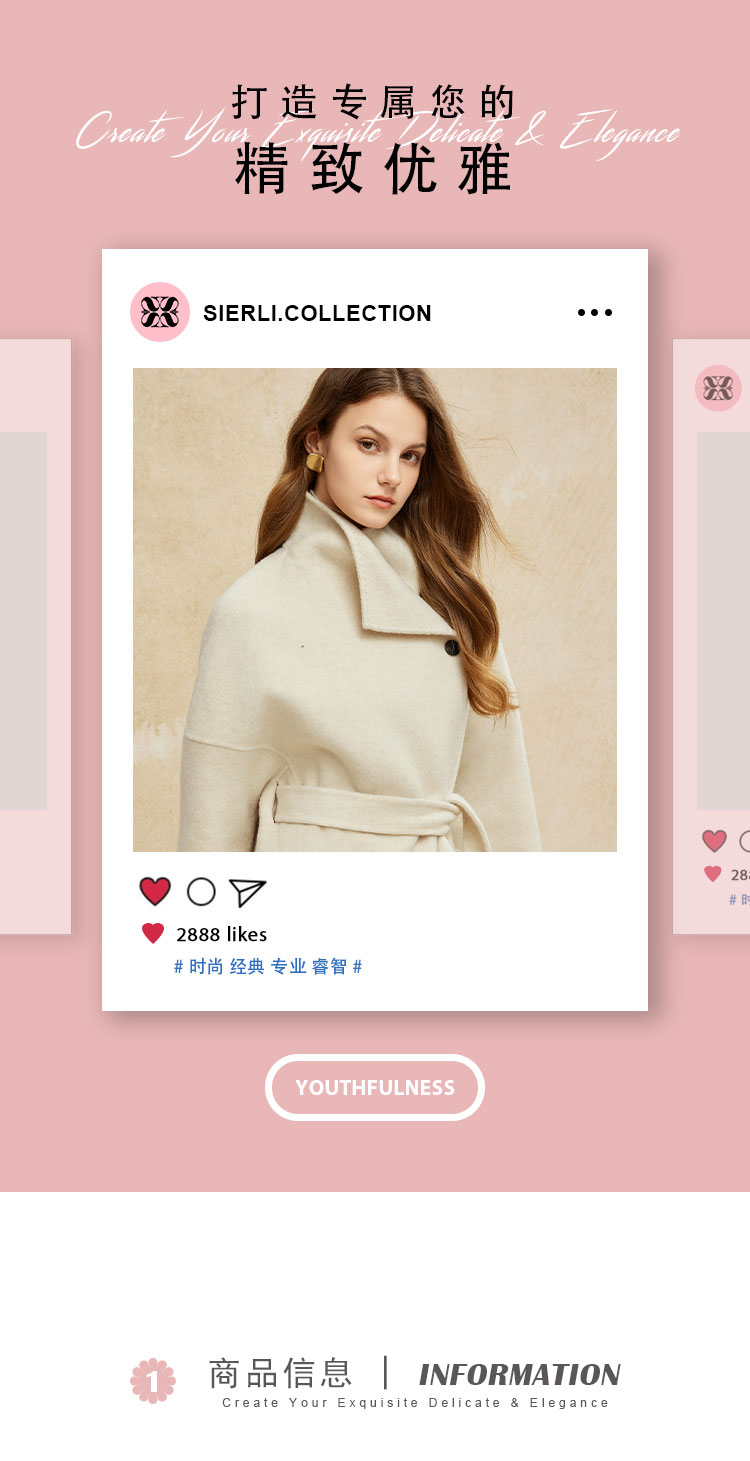Click the 精致优雅 headline text

[374, 169]
